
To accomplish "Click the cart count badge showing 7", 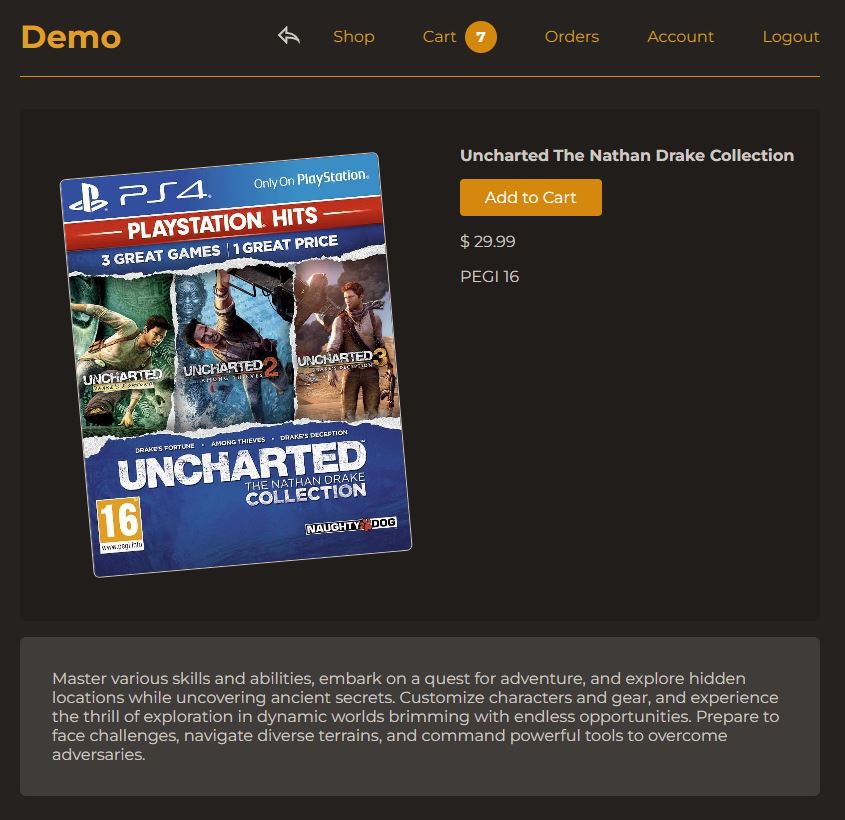I will (481, 37).
